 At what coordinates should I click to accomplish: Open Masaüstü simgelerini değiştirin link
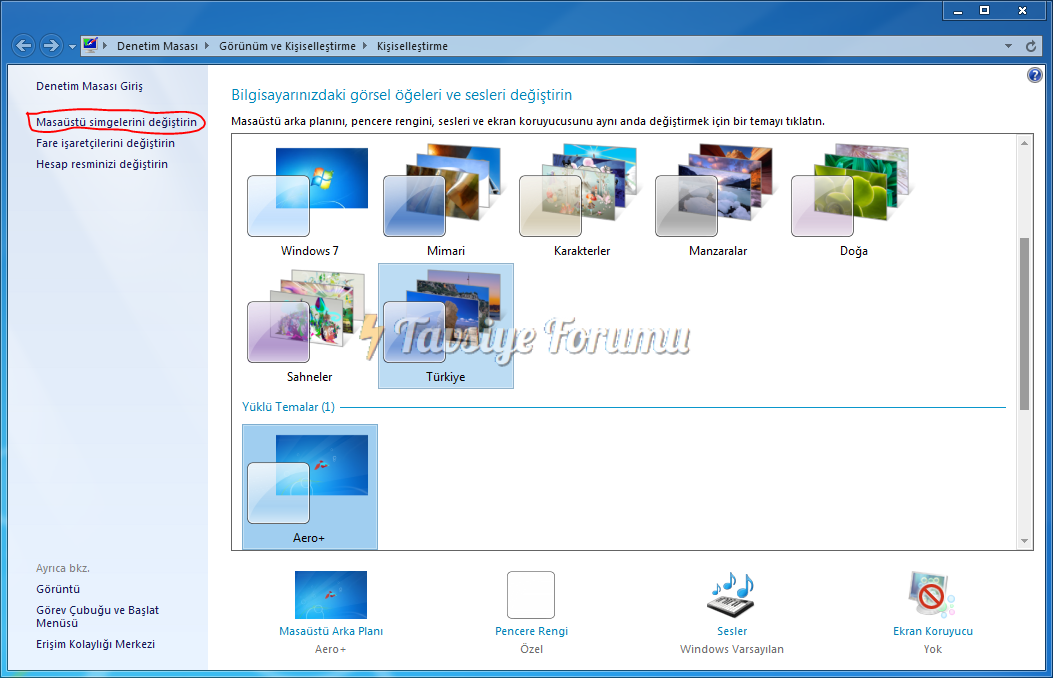(116, 122)
